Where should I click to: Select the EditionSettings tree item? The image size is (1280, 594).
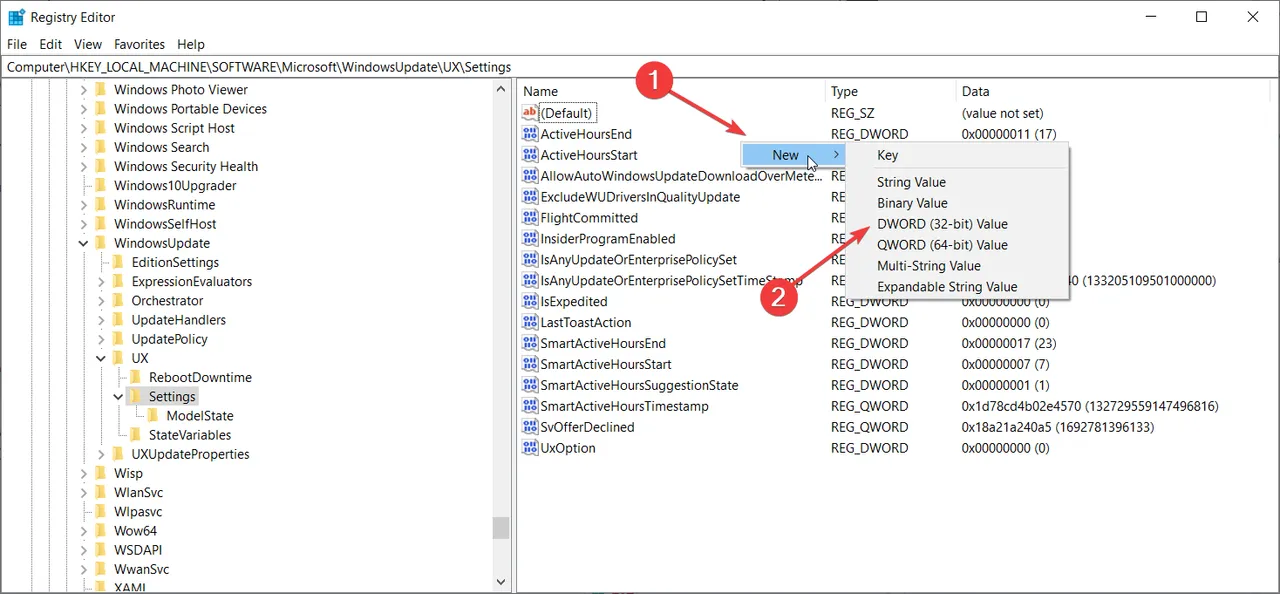[175, 262]
